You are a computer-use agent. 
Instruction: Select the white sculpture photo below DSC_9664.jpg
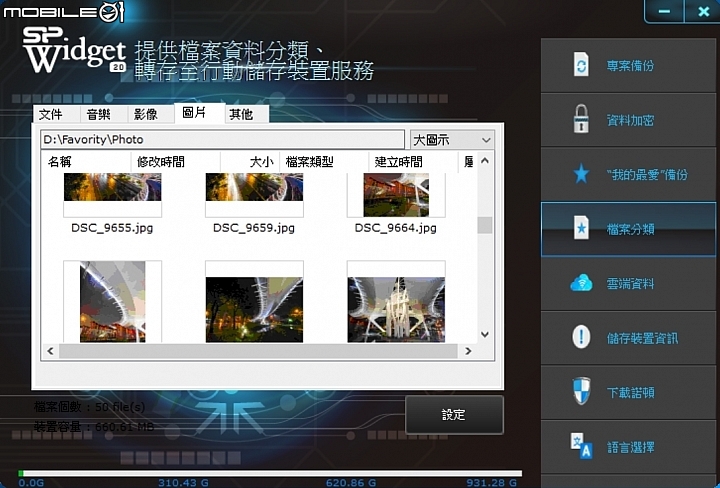point(396,302)
